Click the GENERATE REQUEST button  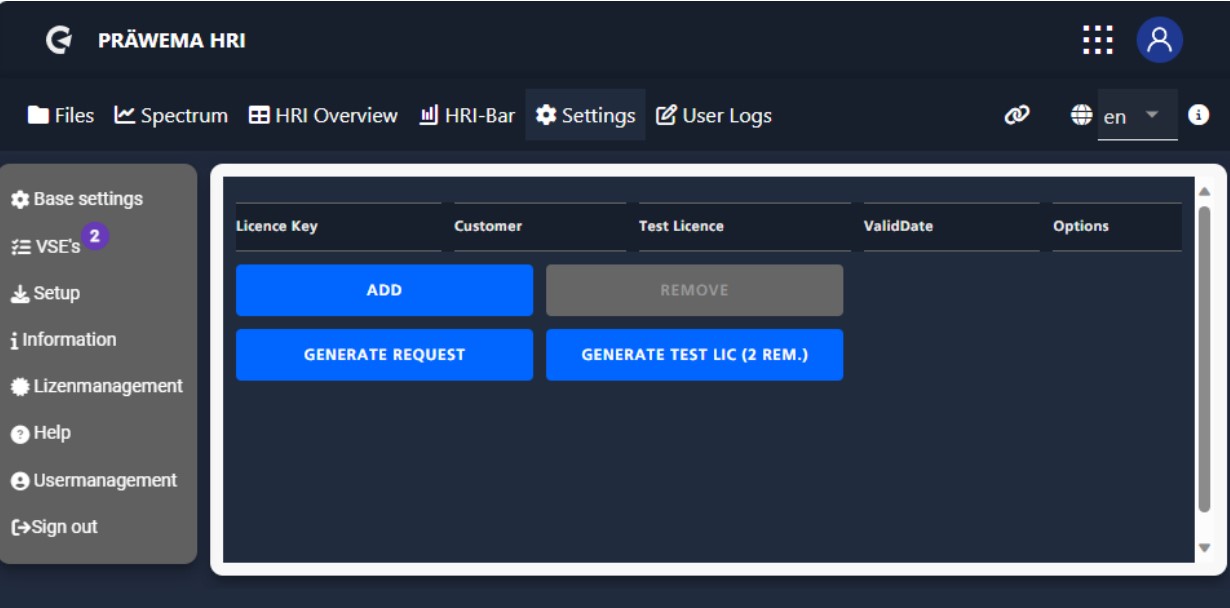pos(384,355)
